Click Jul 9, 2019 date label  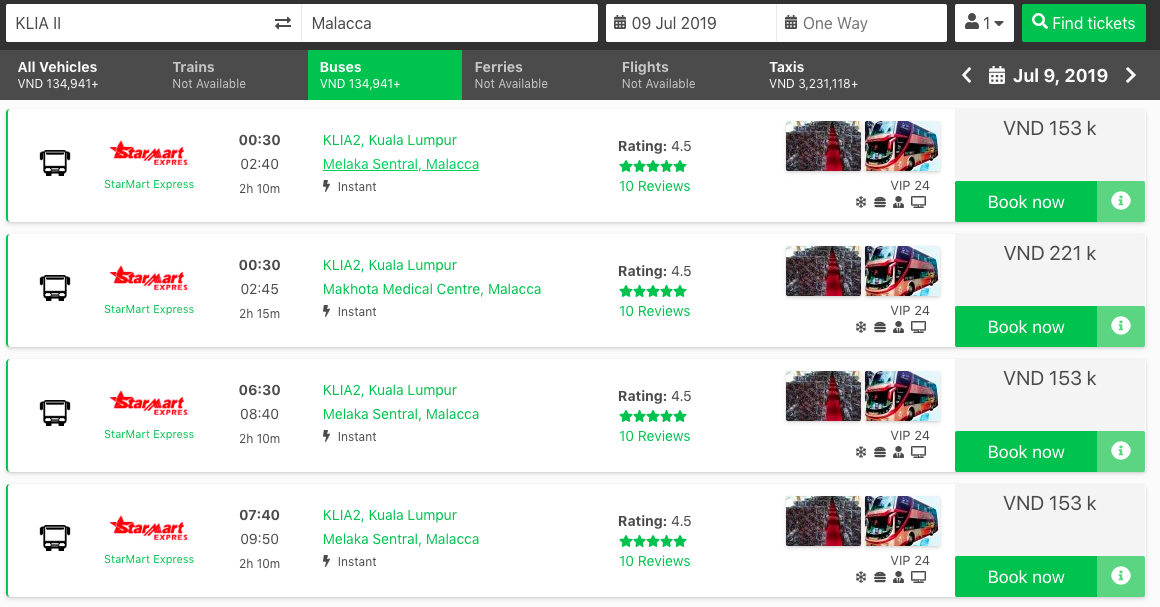click(1060, 76)
